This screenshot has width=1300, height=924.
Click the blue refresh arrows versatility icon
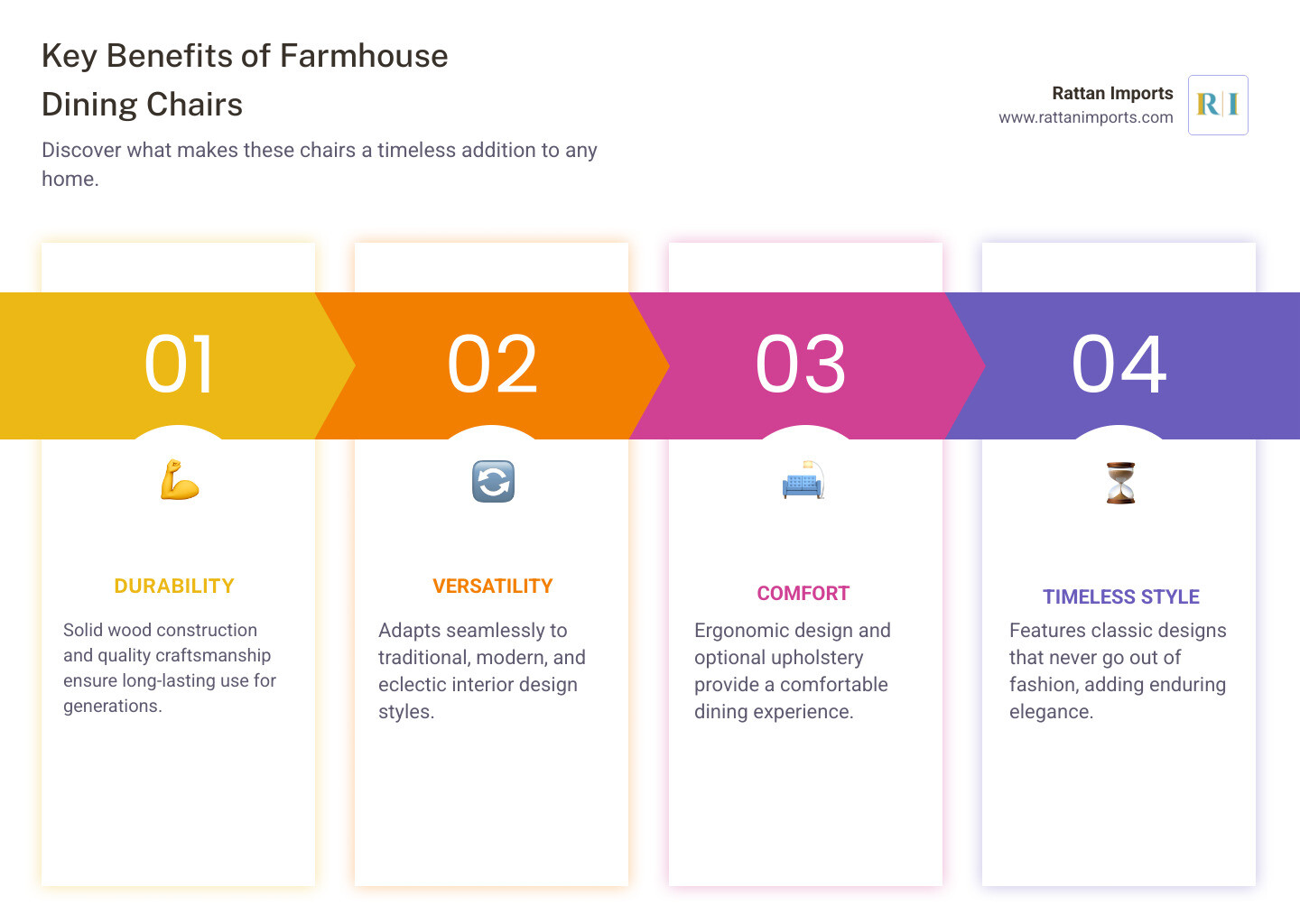coord(493,482)
